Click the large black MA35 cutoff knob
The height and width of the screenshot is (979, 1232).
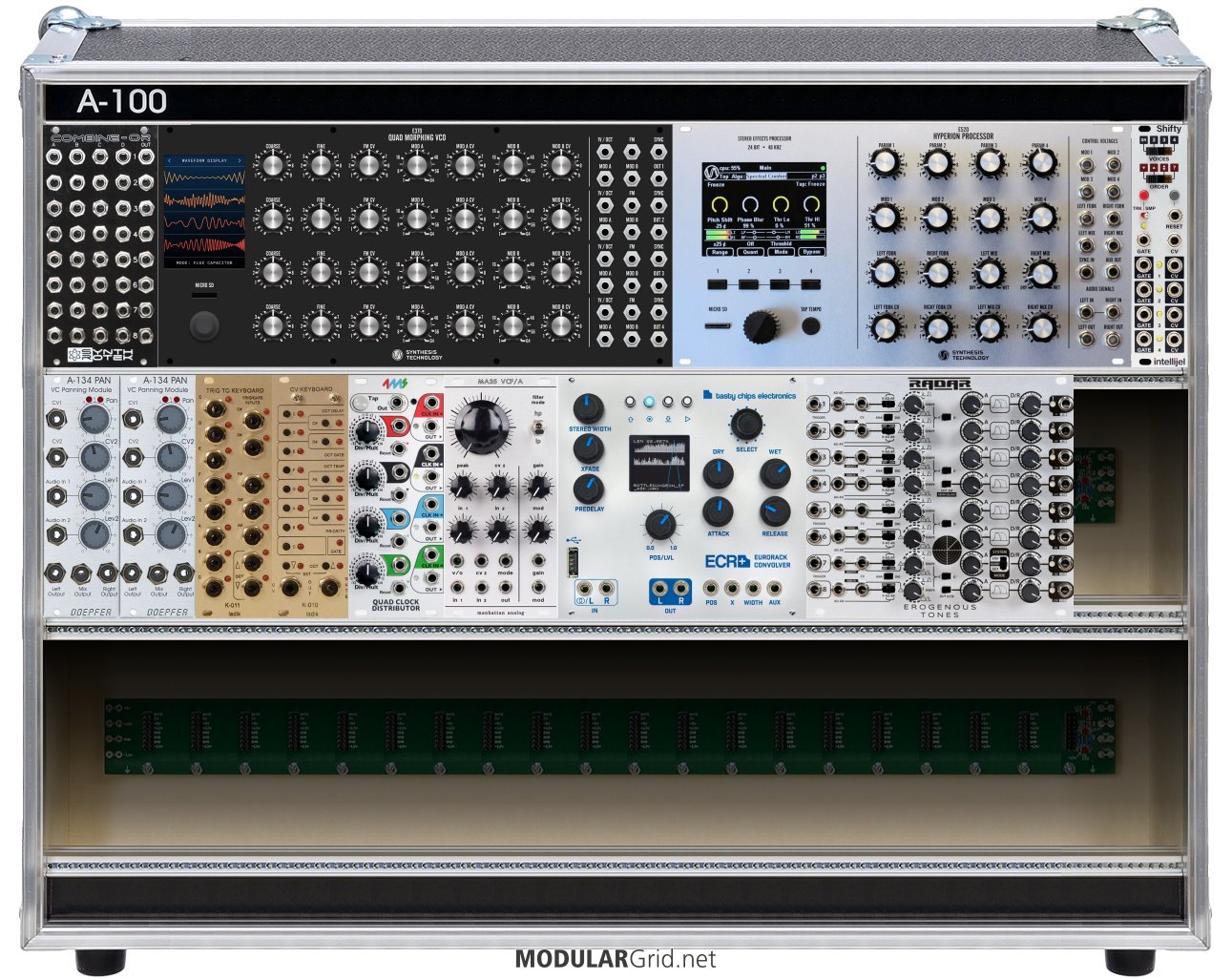pos(480,427)
